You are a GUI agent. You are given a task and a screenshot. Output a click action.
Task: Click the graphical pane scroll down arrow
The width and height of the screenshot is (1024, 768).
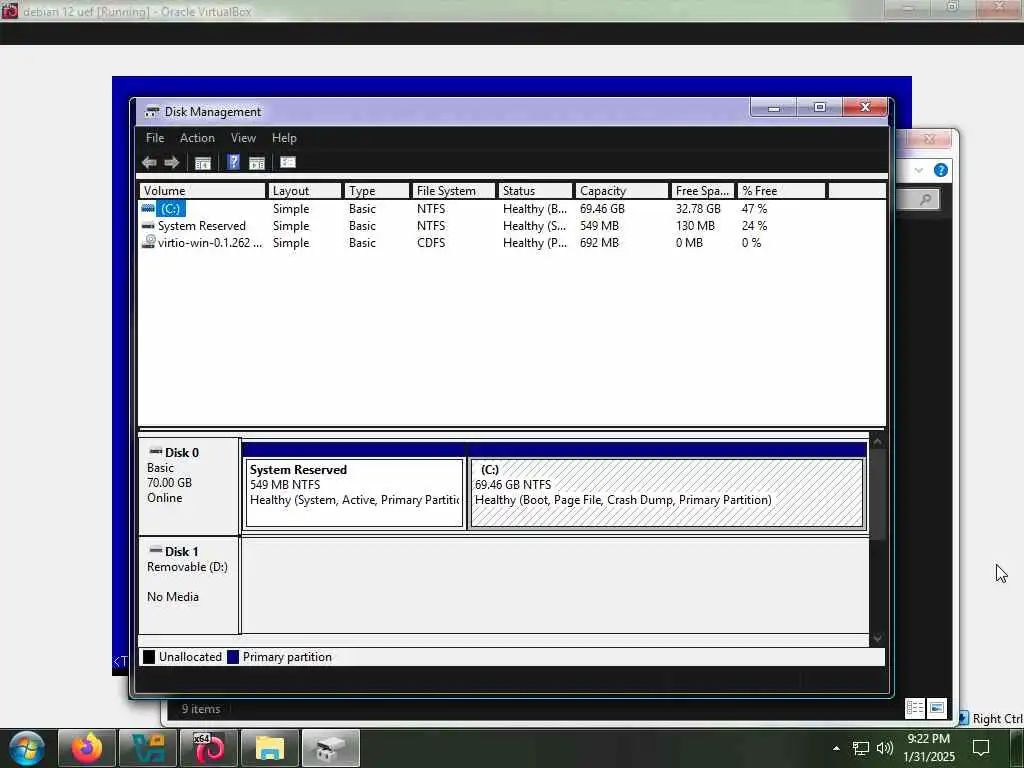click(x=877, y=638)
